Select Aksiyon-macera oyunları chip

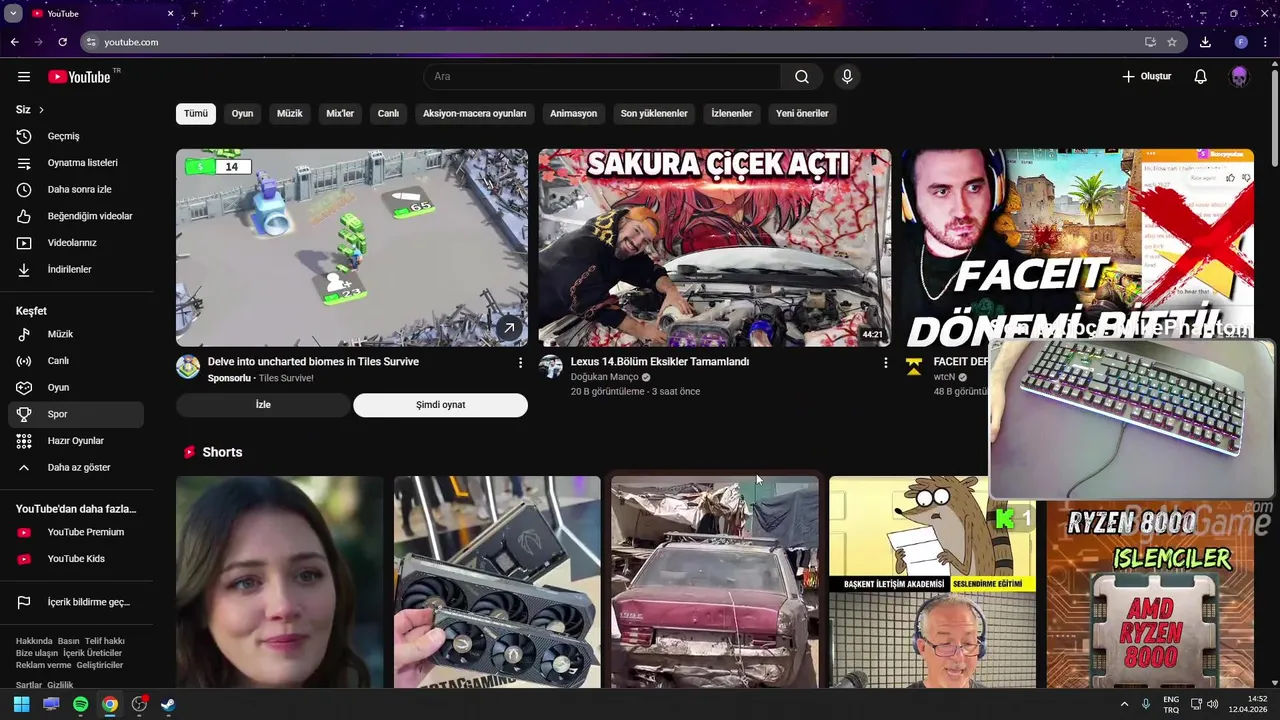pos(474,114)
